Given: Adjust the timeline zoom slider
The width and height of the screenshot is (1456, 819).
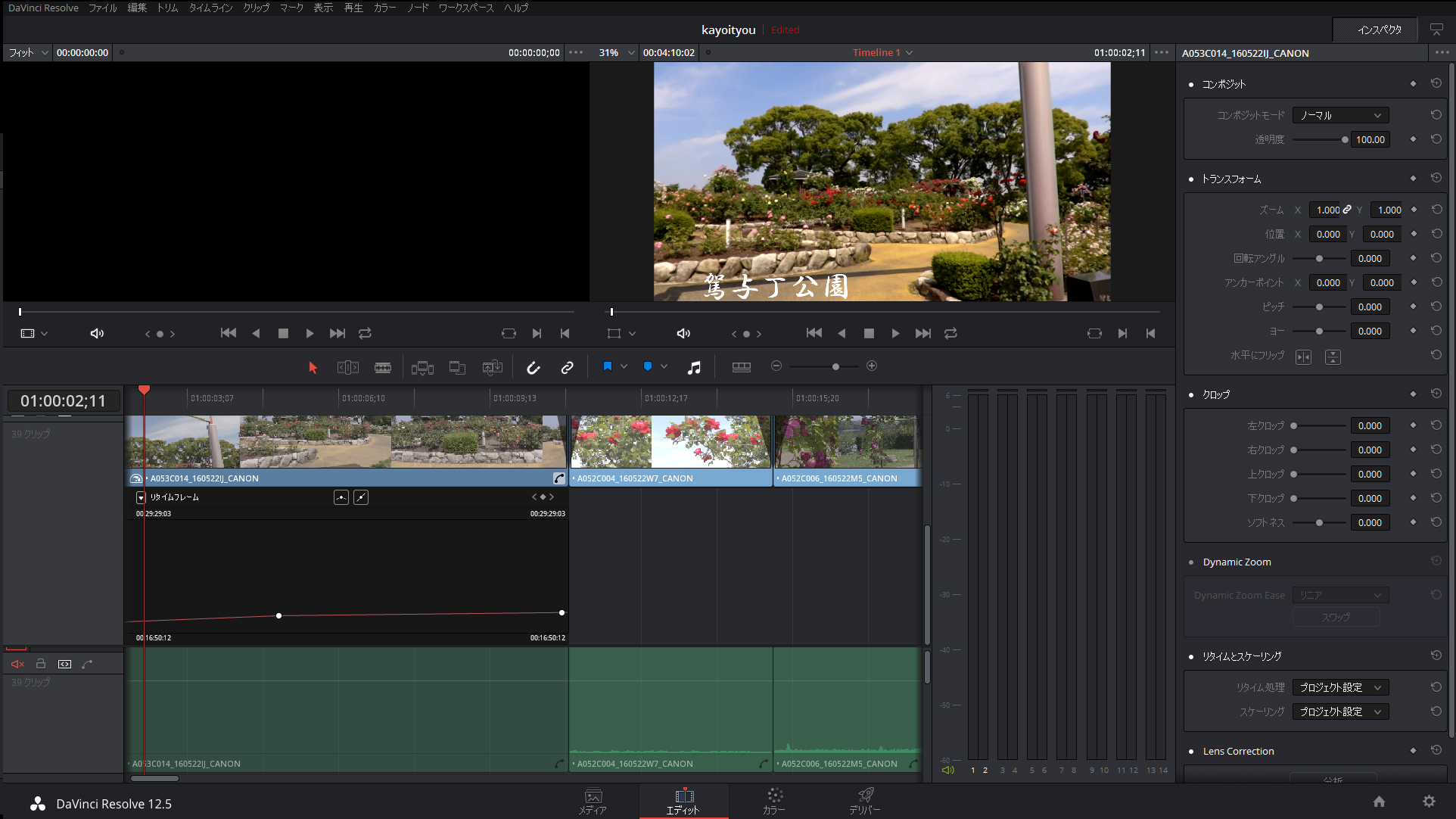Looking at the screenshot, I should pos(835,366).
